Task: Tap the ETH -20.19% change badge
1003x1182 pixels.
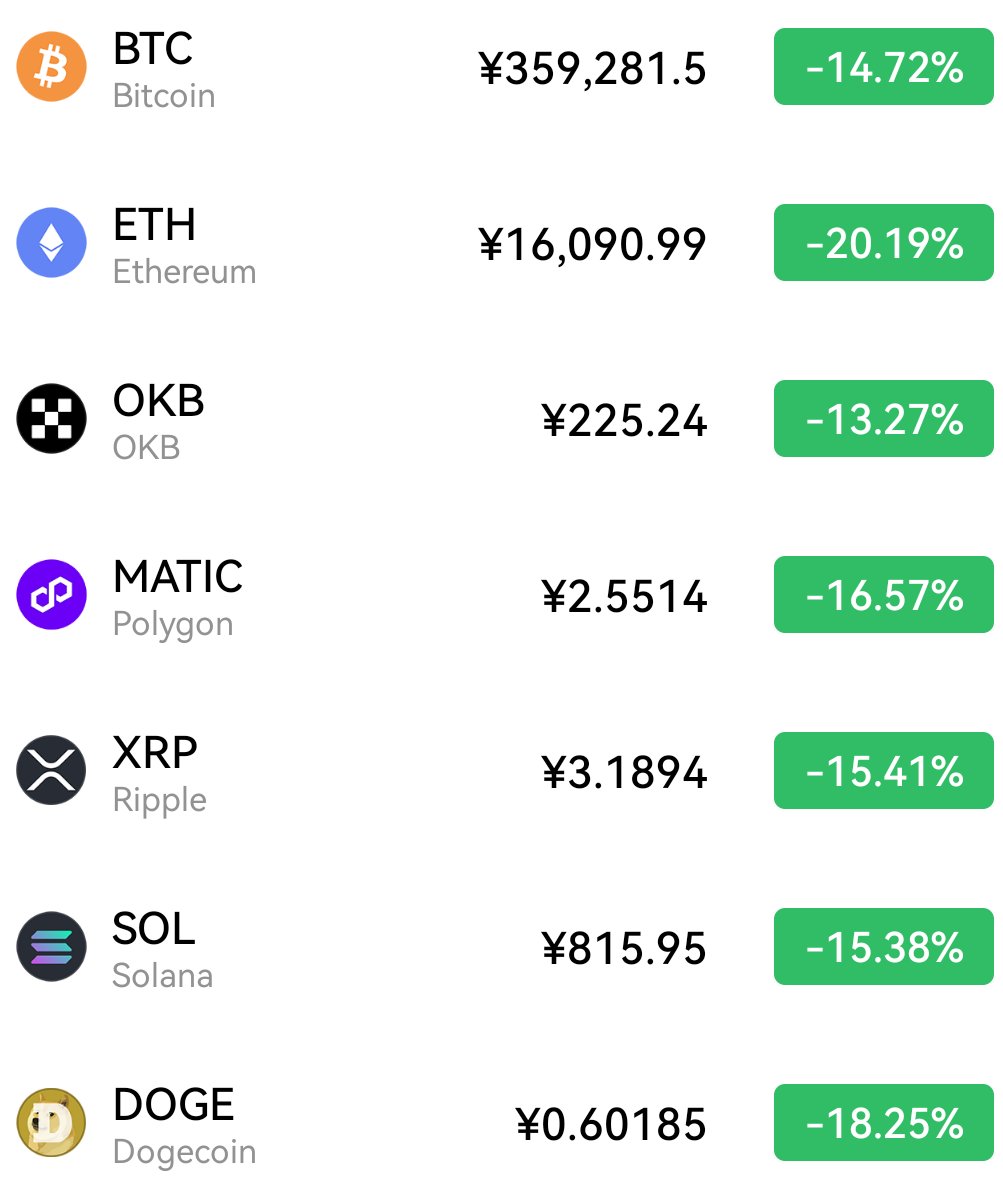Action: point(883,243)
